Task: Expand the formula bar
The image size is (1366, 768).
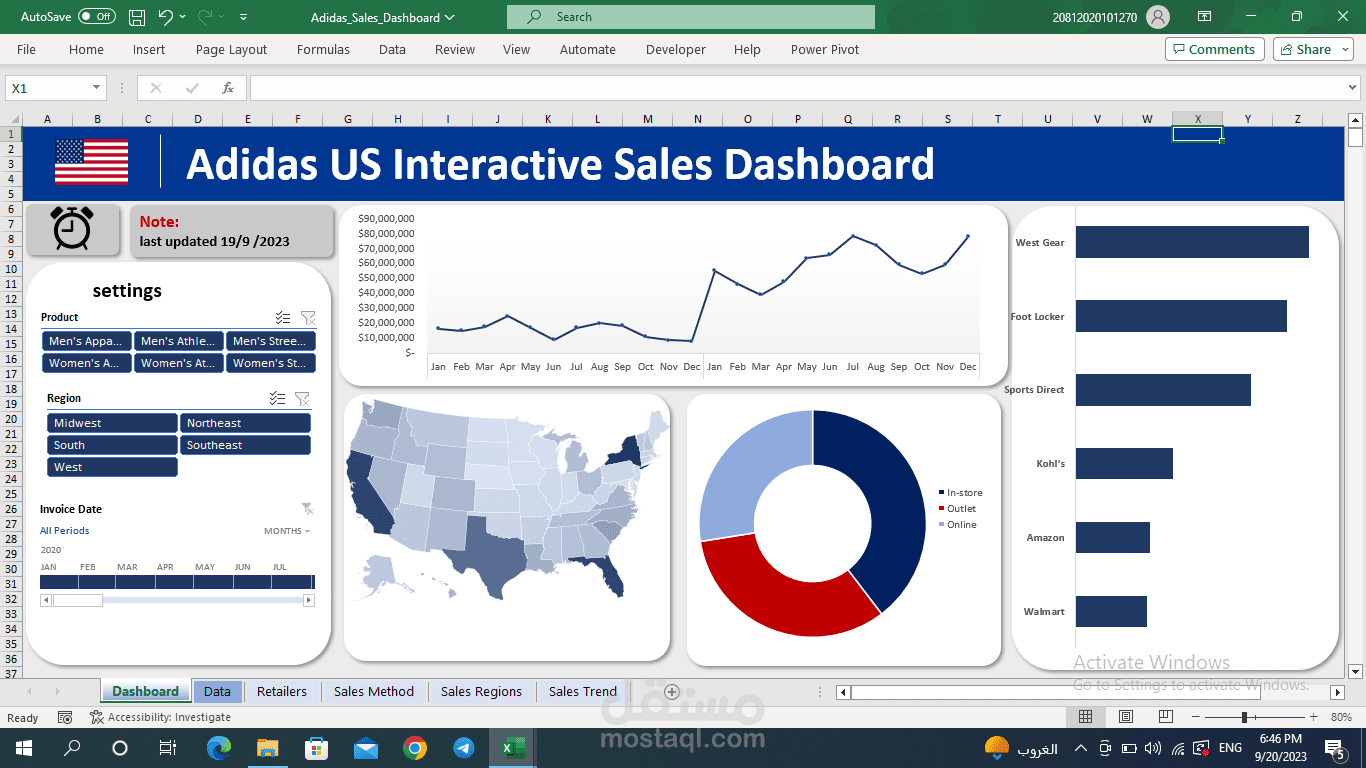Action: (1353, 88)
